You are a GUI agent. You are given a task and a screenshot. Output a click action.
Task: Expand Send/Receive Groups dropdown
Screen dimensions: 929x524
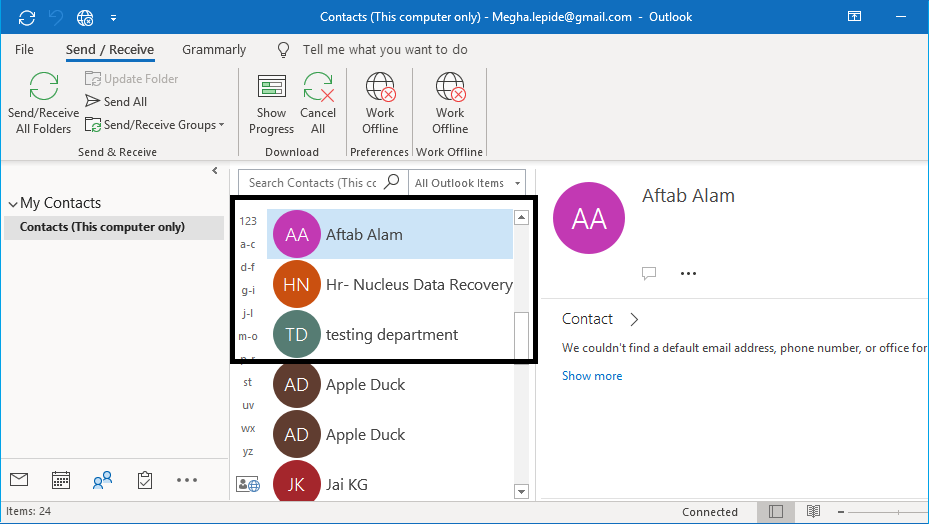click(x=155, y=124)
